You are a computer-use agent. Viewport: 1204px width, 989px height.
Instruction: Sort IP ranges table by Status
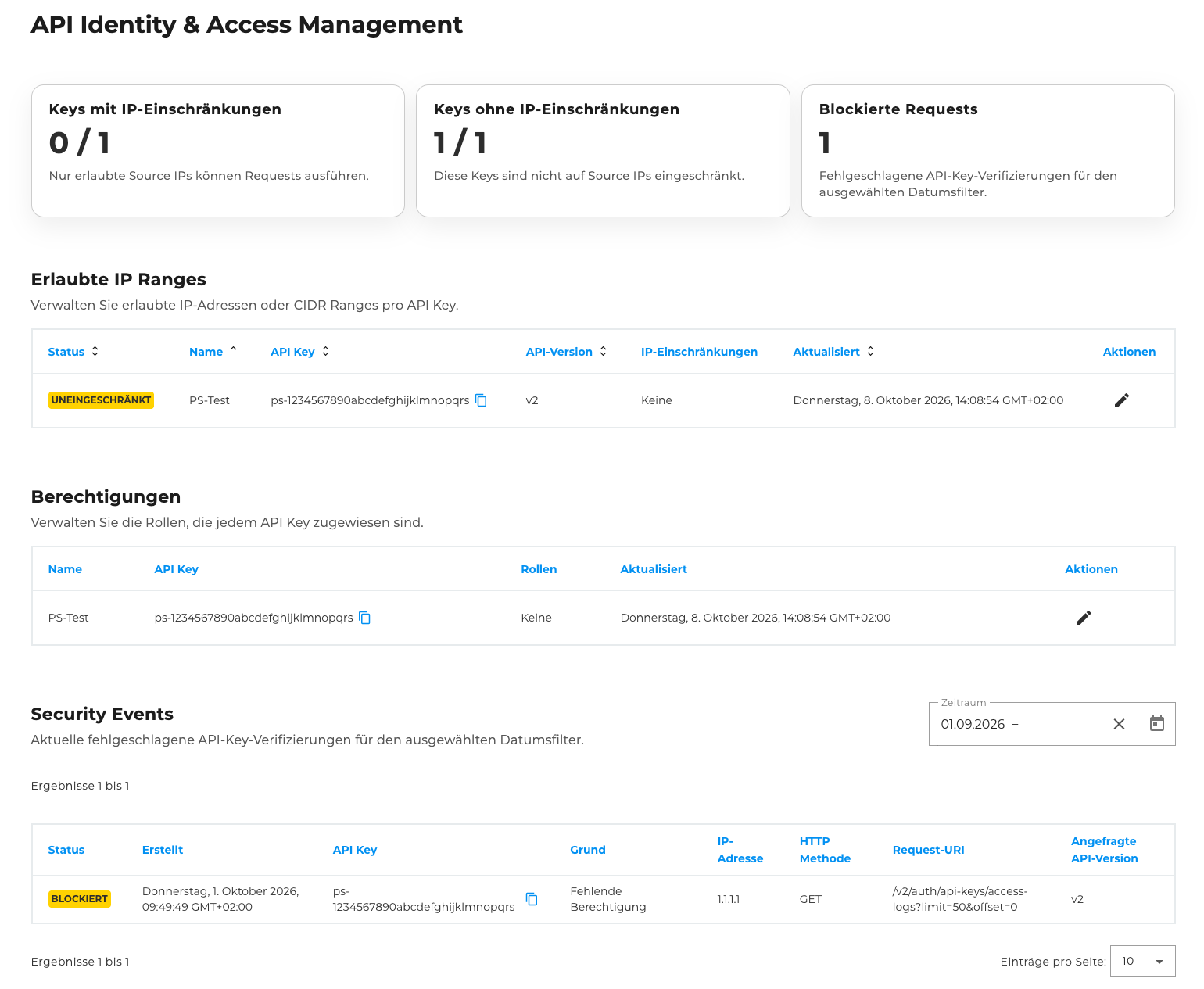coord(73,352)
